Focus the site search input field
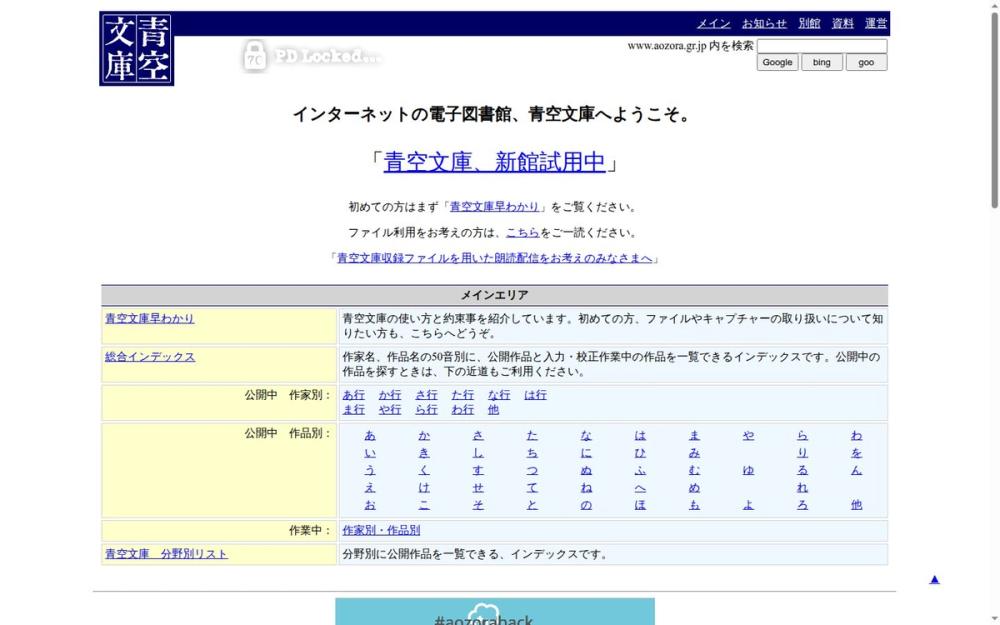Screen dimensions: 1000x625 click(x=822, y=46)
